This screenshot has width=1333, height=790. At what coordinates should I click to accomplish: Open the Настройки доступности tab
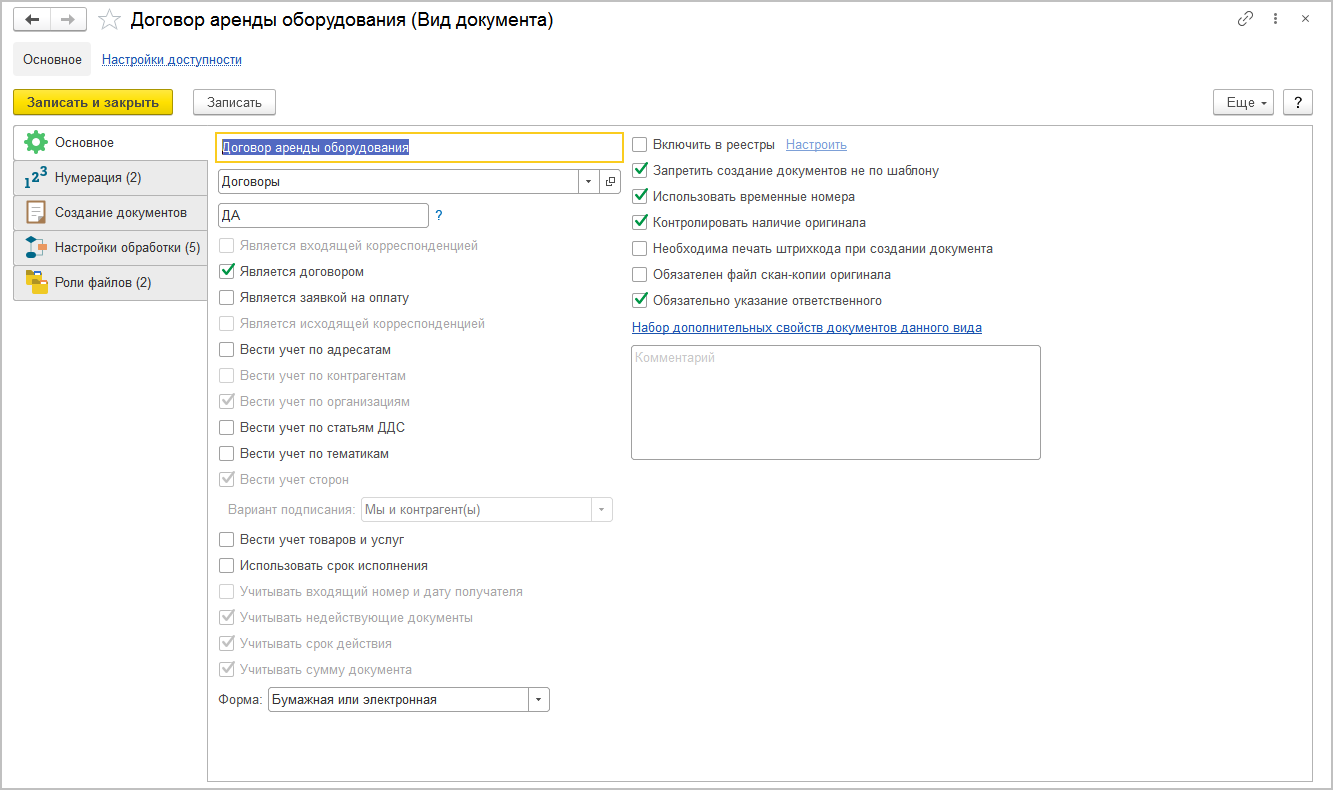(172, 60)
